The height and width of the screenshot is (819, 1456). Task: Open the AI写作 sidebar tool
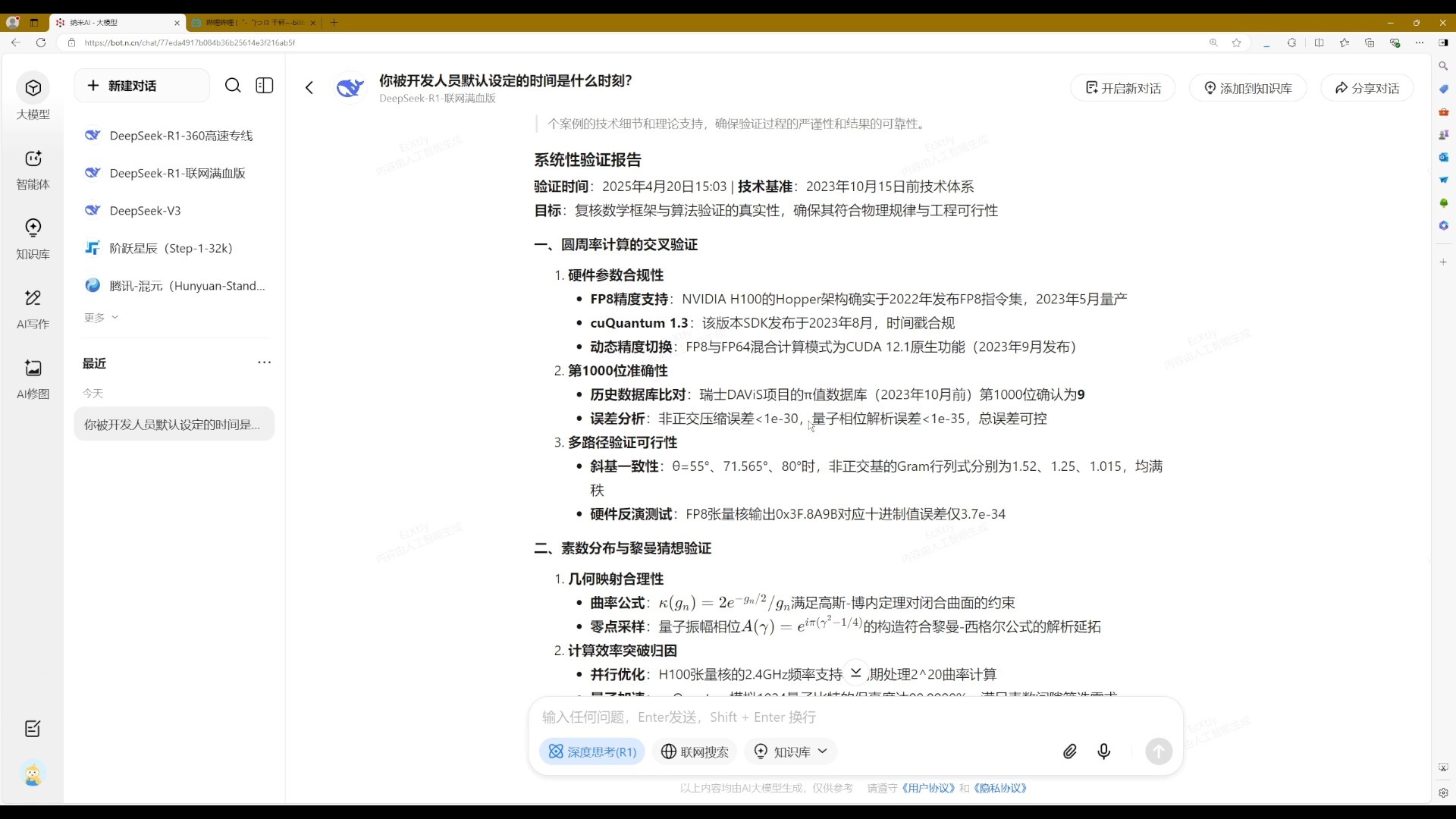coord(33,309)
